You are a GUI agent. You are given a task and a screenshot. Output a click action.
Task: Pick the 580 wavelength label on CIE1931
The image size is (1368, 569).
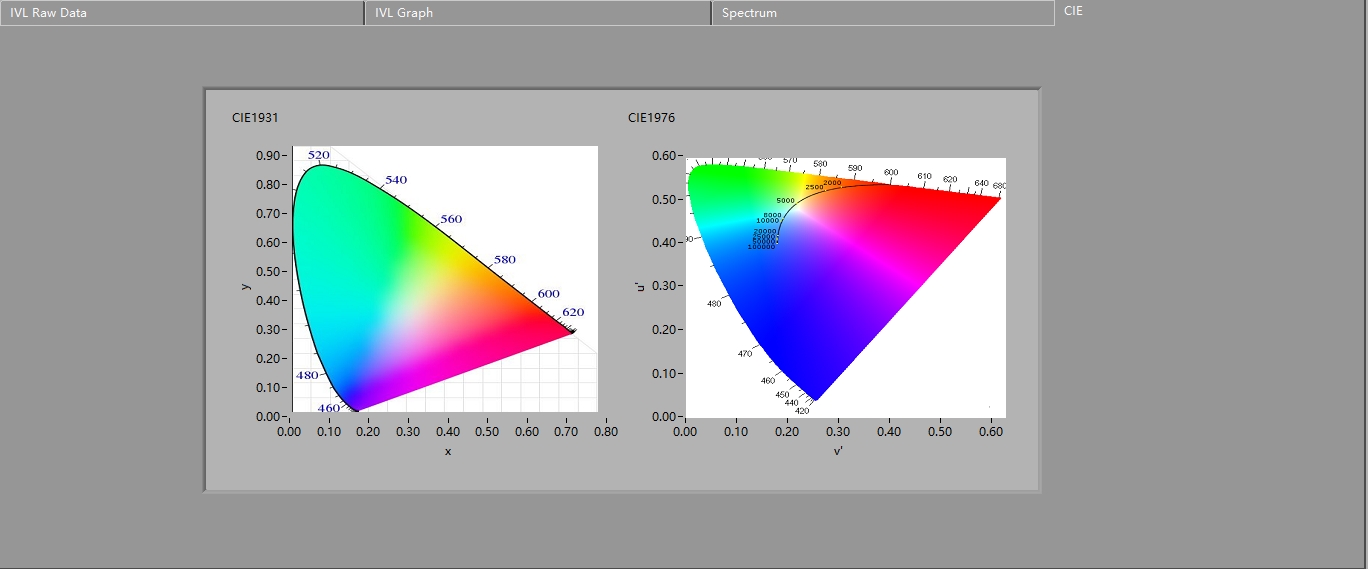pos(505,260)
